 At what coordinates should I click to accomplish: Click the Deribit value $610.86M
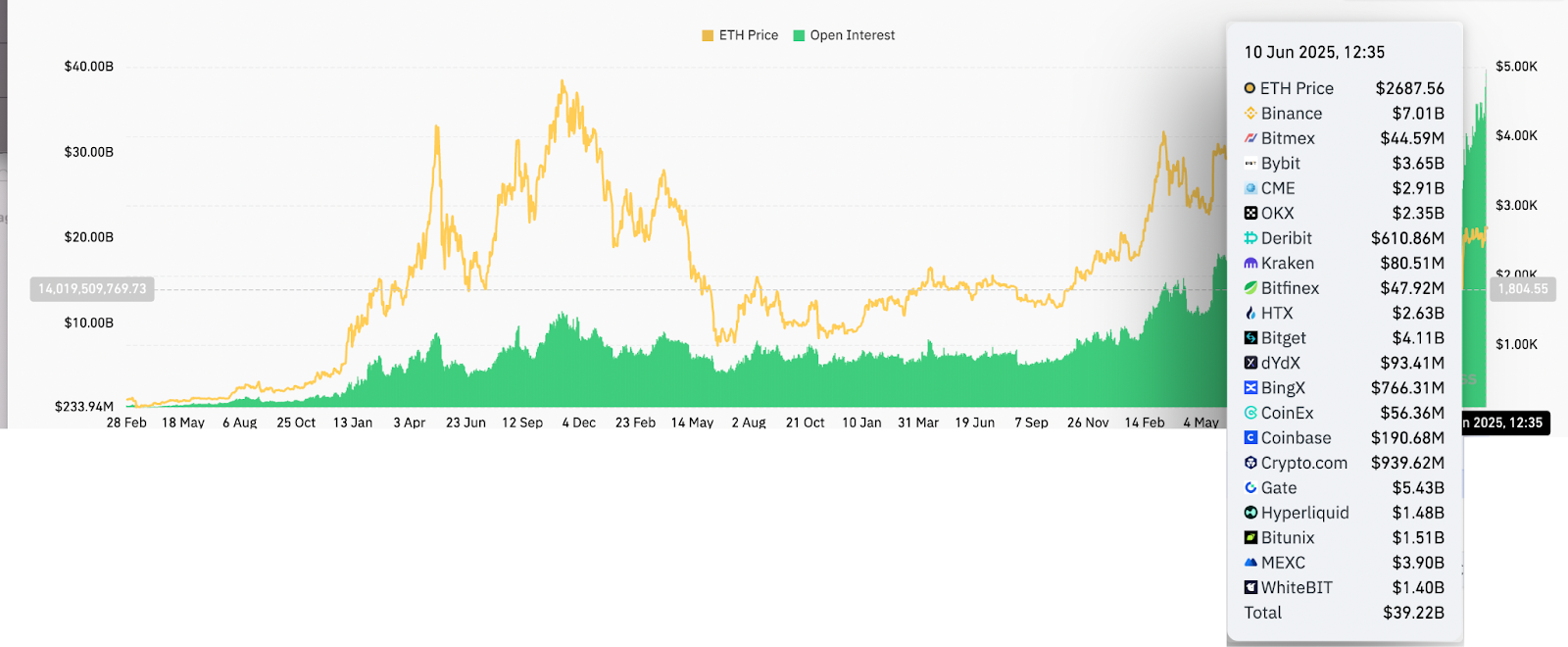(x=1407, y=238)
